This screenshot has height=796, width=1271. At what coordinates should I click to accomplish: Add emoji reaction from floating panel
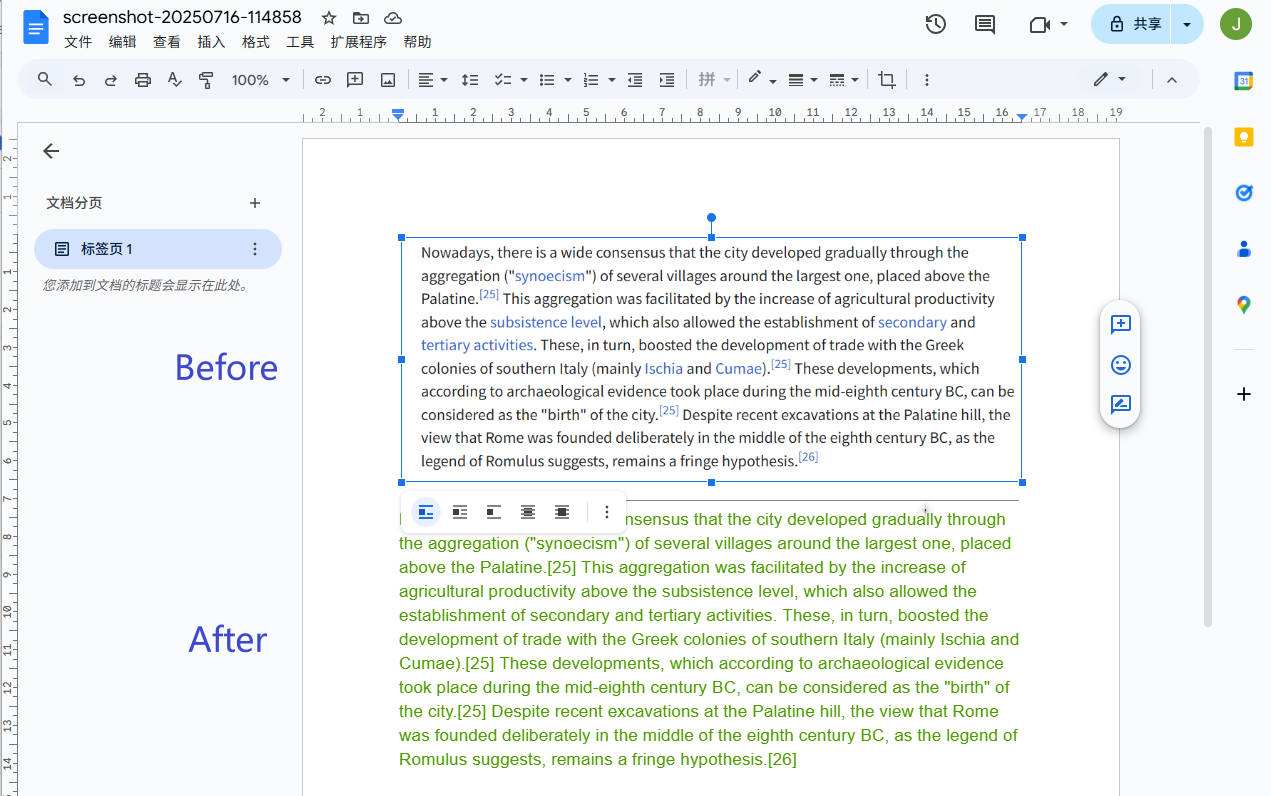(x=1121, y=365)
